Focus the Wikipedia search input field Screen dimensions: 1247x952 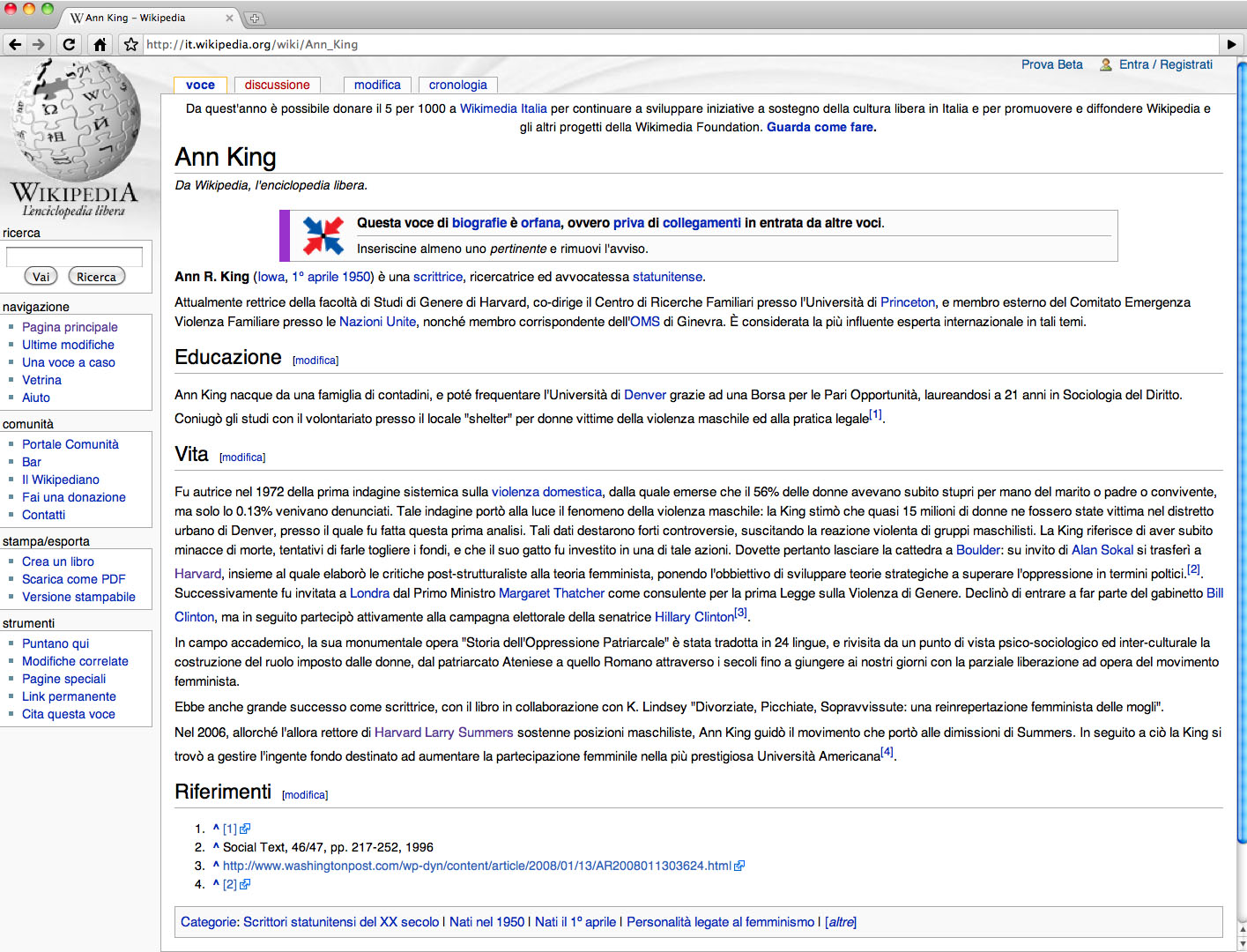point(74,256)
